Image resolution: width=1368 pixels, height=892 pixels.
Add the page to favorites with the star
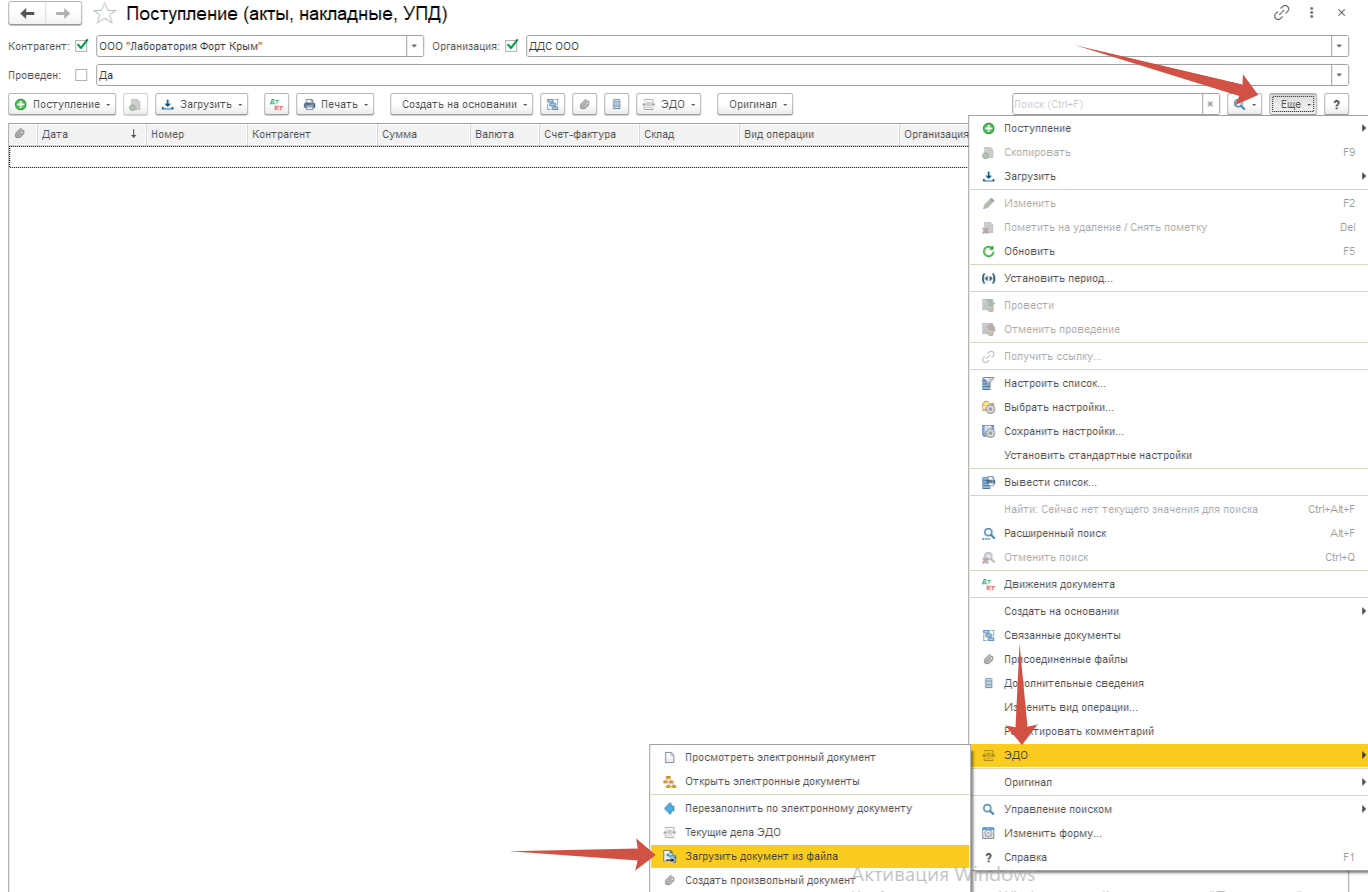pyautogui.click(x=104, y=14)
